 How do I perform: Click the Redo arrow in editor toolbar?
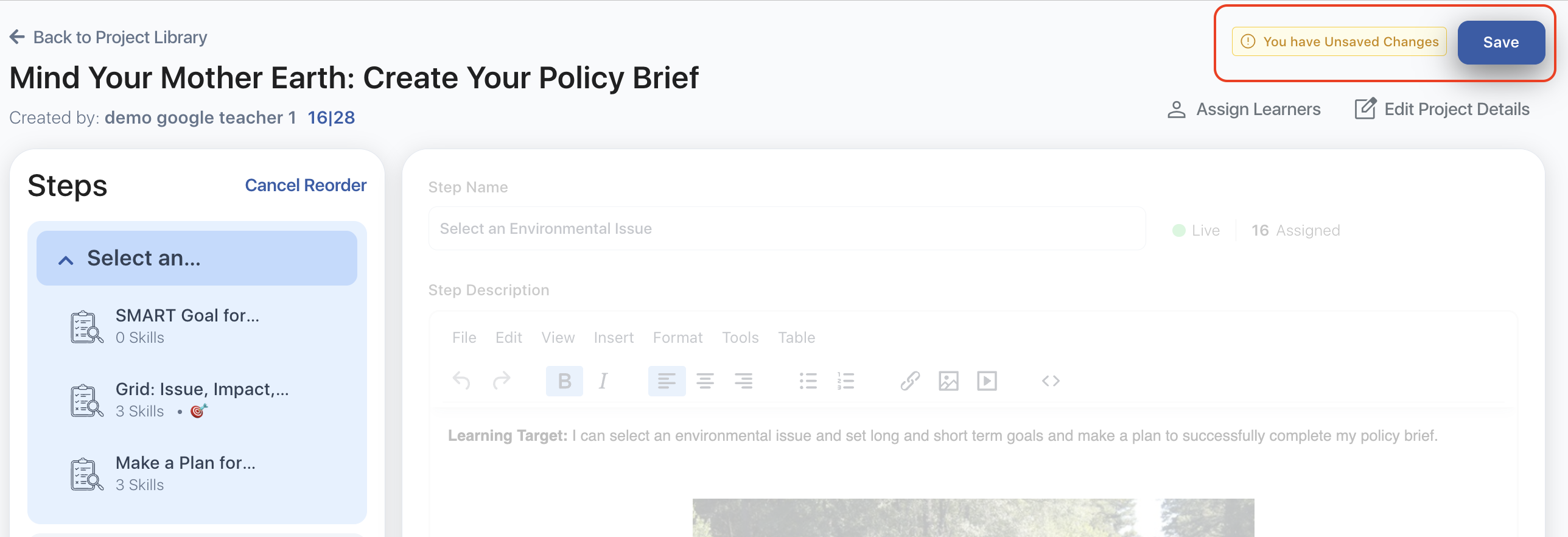click(x=502, y=381)
